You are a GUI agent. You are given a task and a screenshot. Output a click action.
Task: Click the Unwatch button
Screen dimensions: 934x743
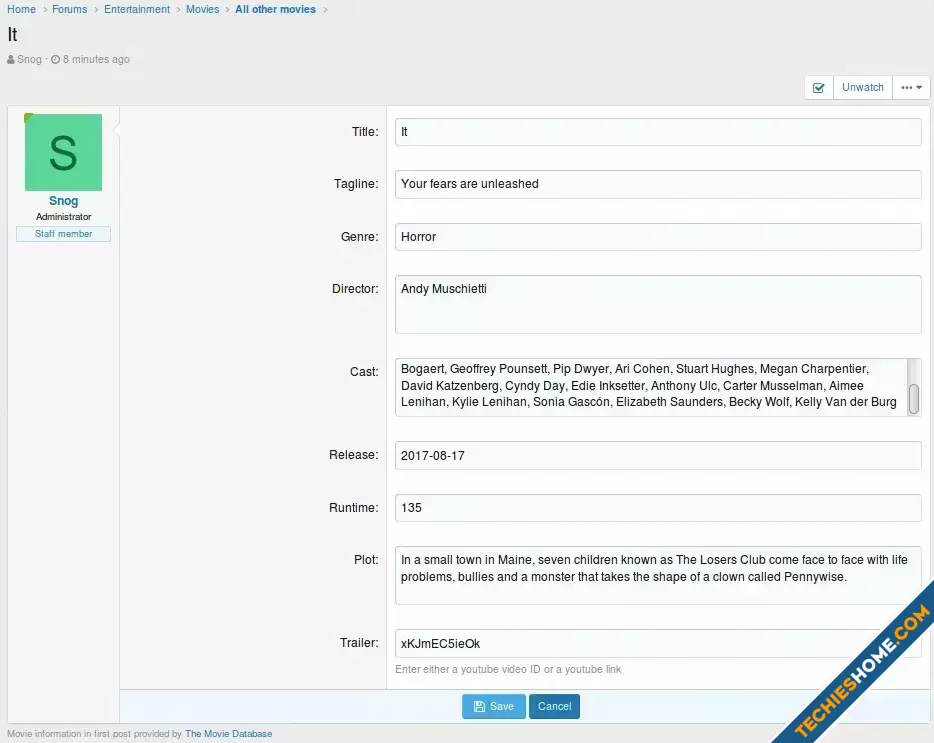pos(863,88)
